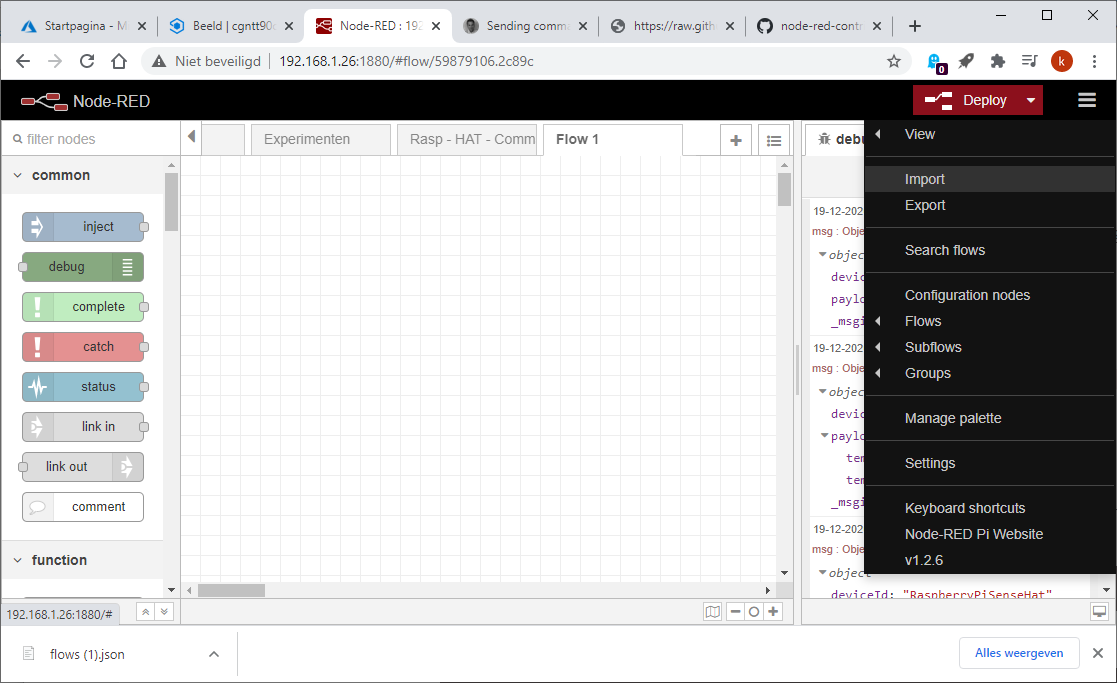Reload the browser page
Viewport: 1117px width, 683px height.
point(87,61)
